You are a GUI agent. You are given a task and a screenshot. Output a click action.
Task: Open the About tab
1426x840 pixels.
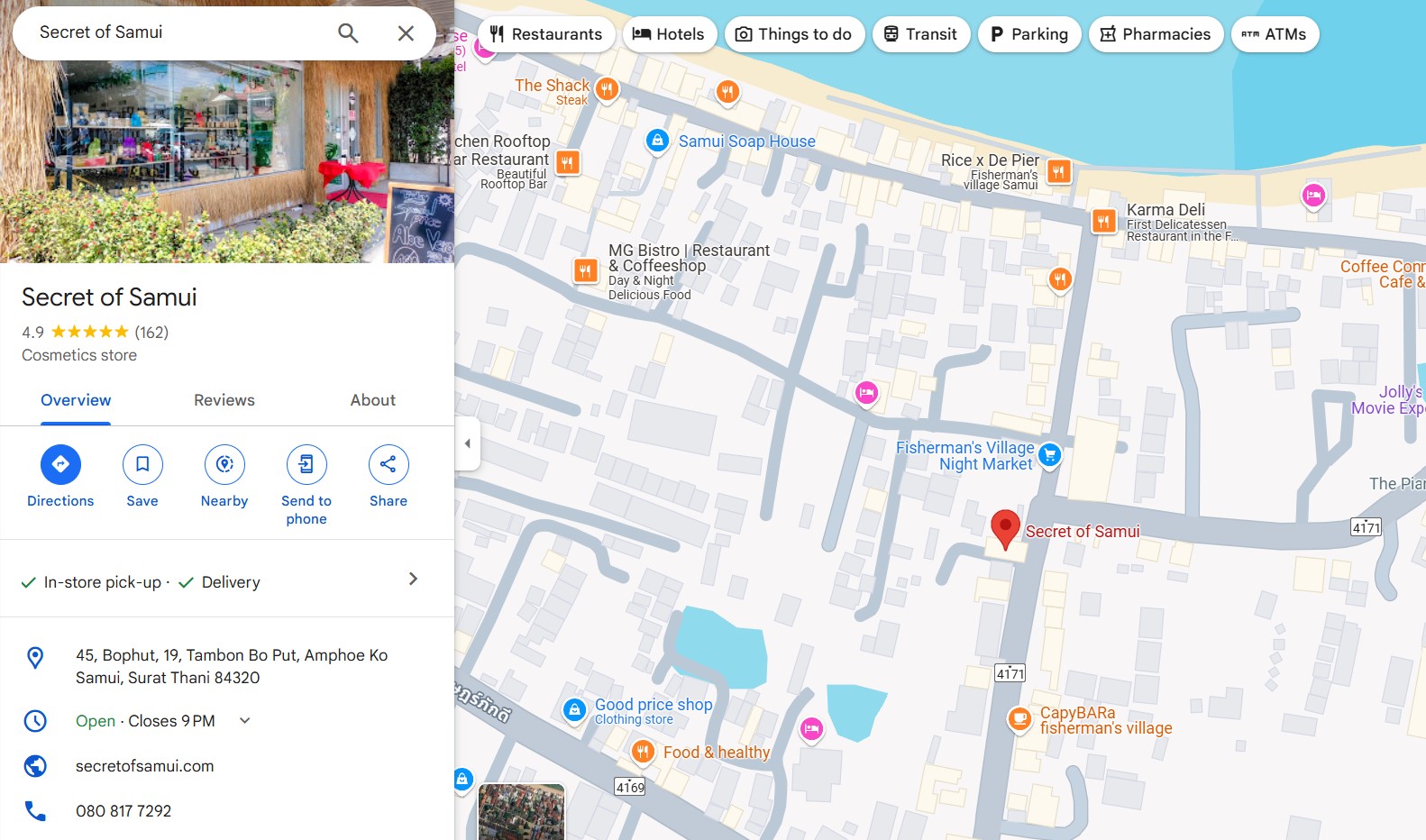(x=373, y=400)
